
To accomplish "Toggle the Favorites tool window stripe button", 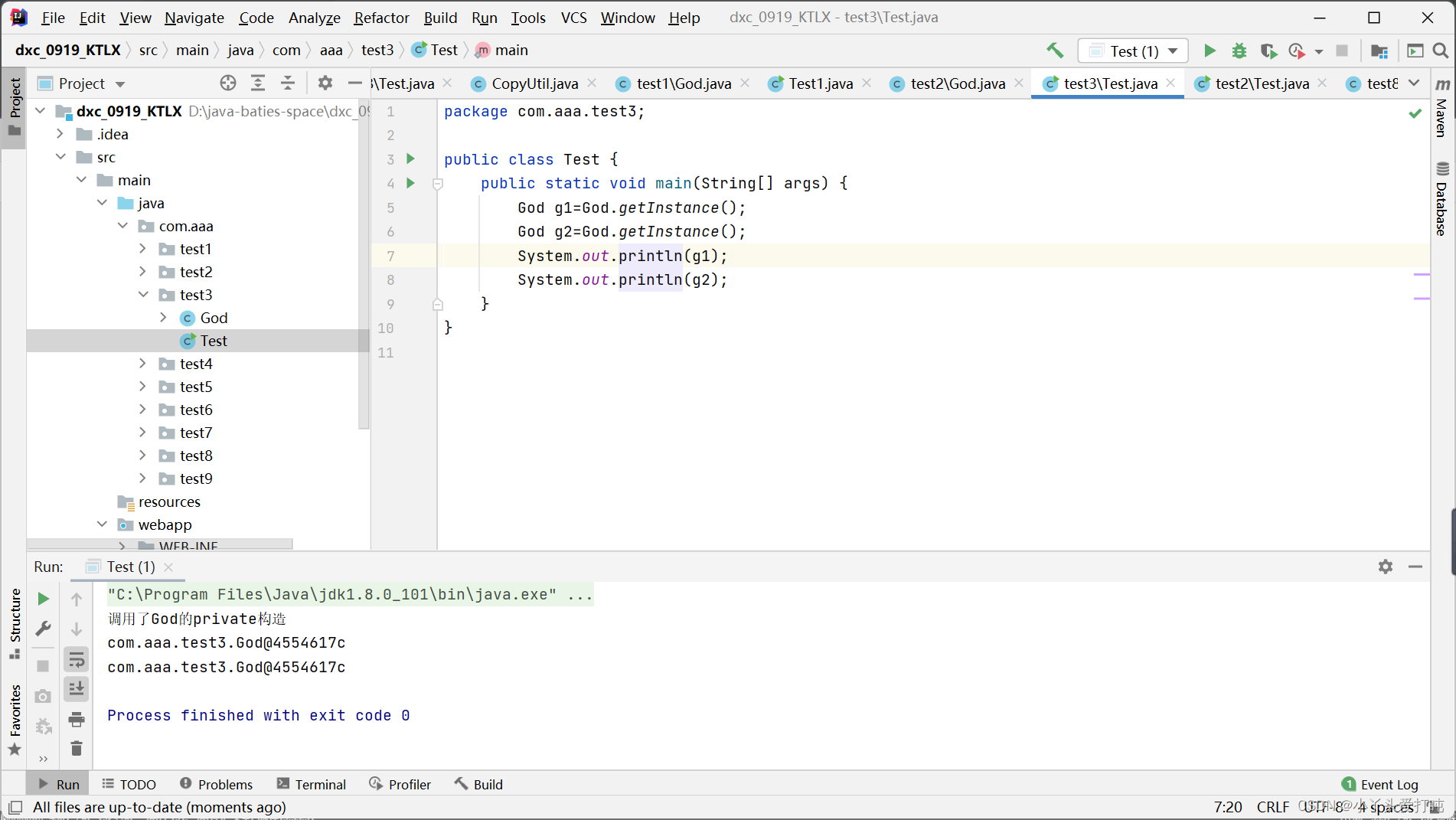I will click(15, 720).
